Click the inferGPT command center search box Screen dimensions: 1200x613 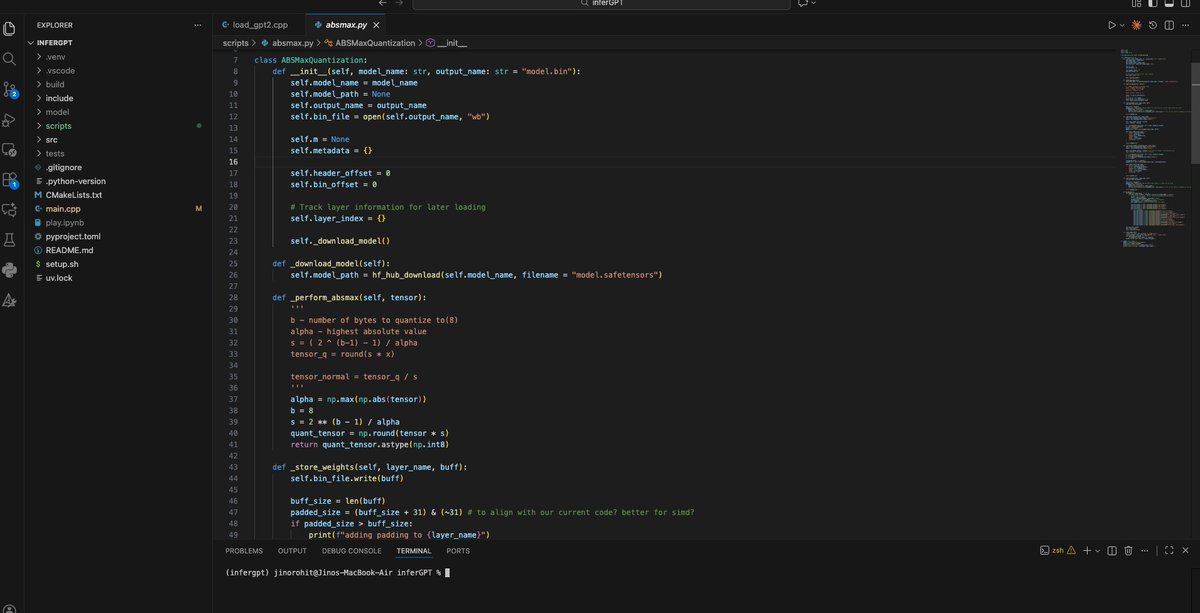[x=599, y=3]
